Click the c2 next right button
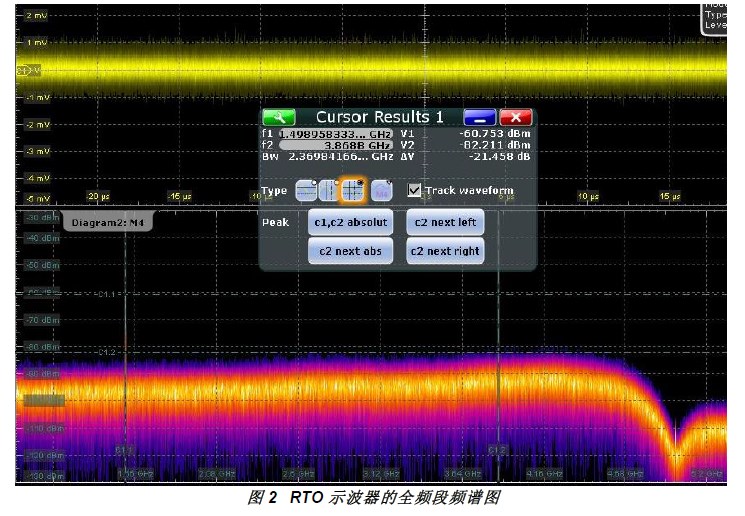The image size is (745, 516). (x=445, y=251)
